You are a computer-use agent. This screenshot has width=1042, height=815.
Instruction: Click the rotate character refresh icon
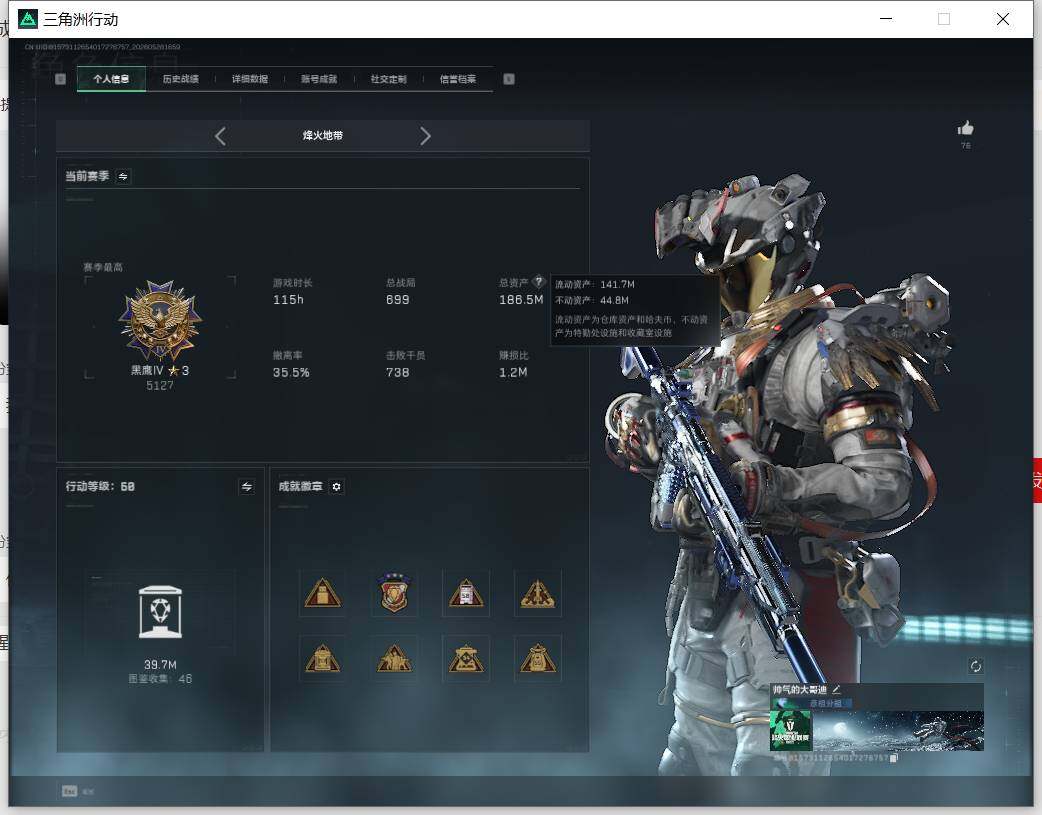point(976,666)
